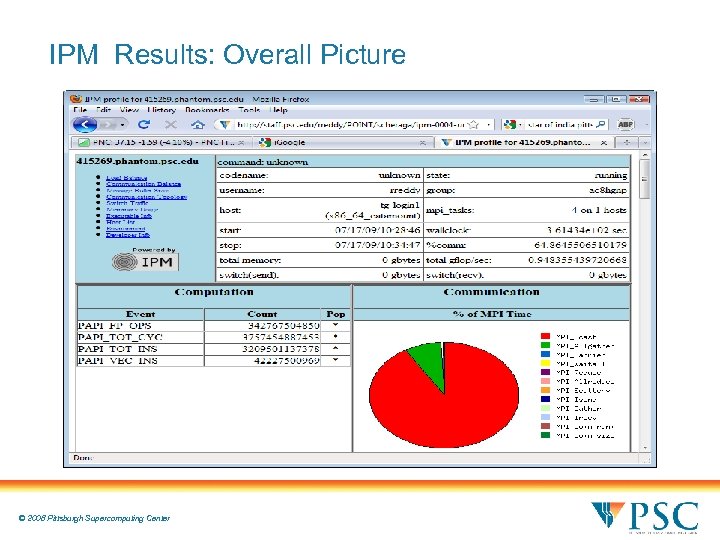Click the Firefox forward arrow button
The width and height of the screenshot is (720, 540).
(x=107, y=124)
